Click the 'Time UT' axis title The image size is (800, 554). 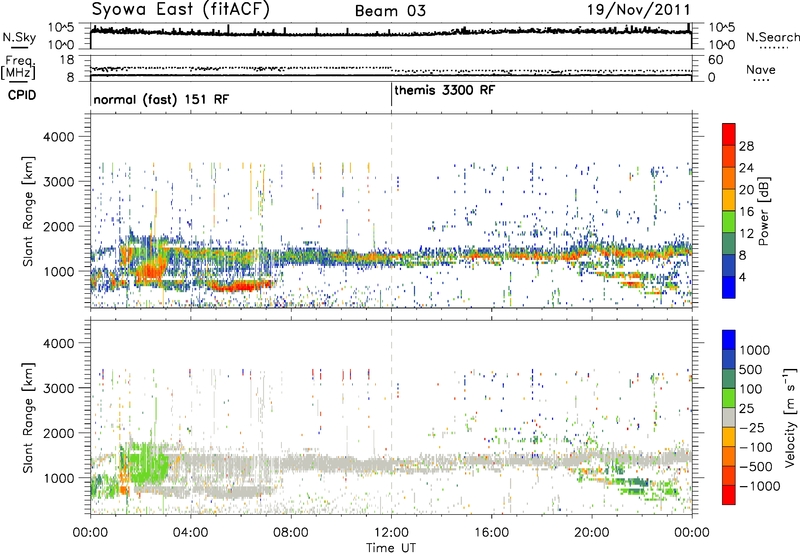[391, 548]
